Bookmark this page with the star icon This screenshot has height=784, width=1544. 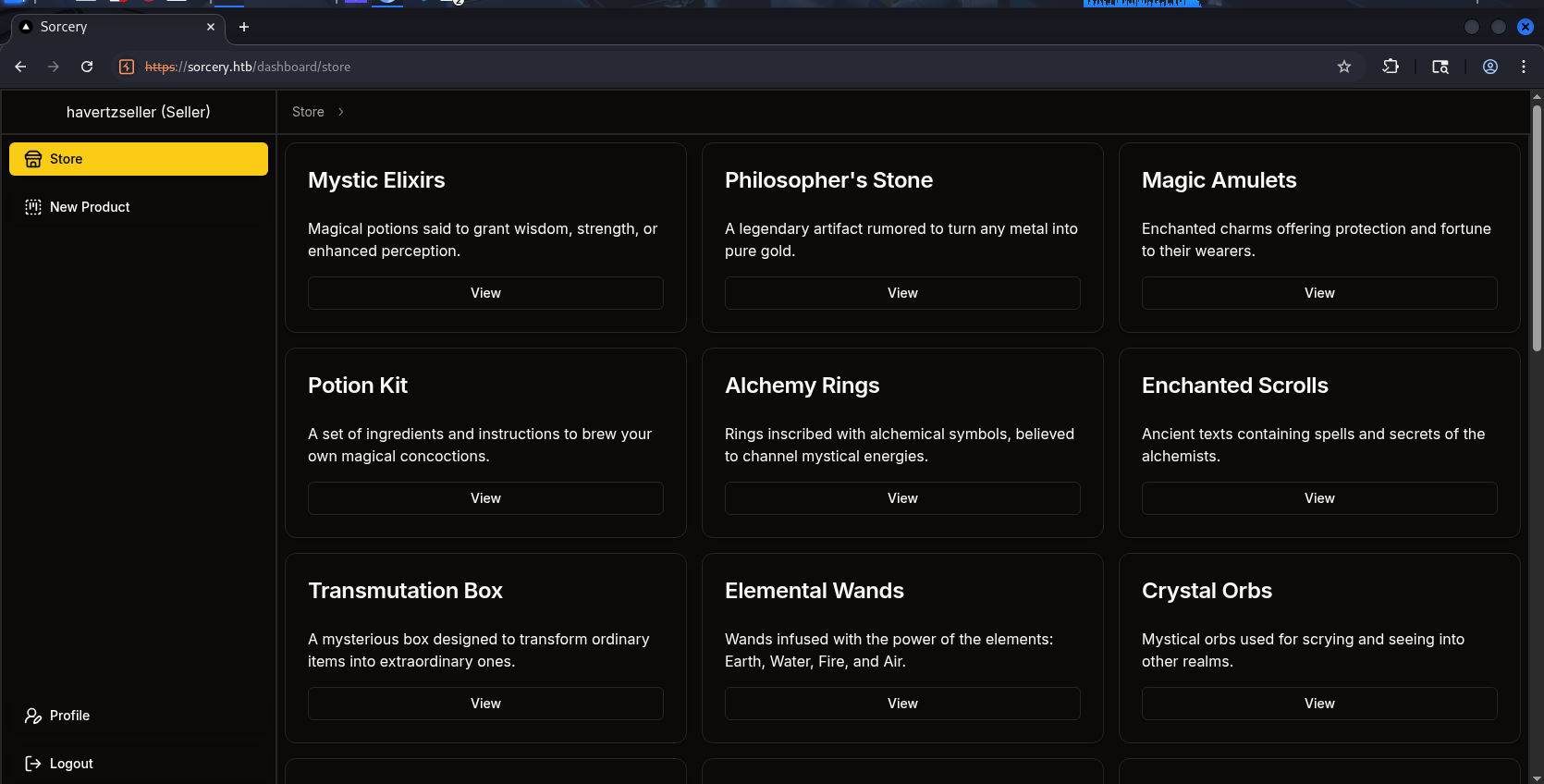click(1344, 67)
